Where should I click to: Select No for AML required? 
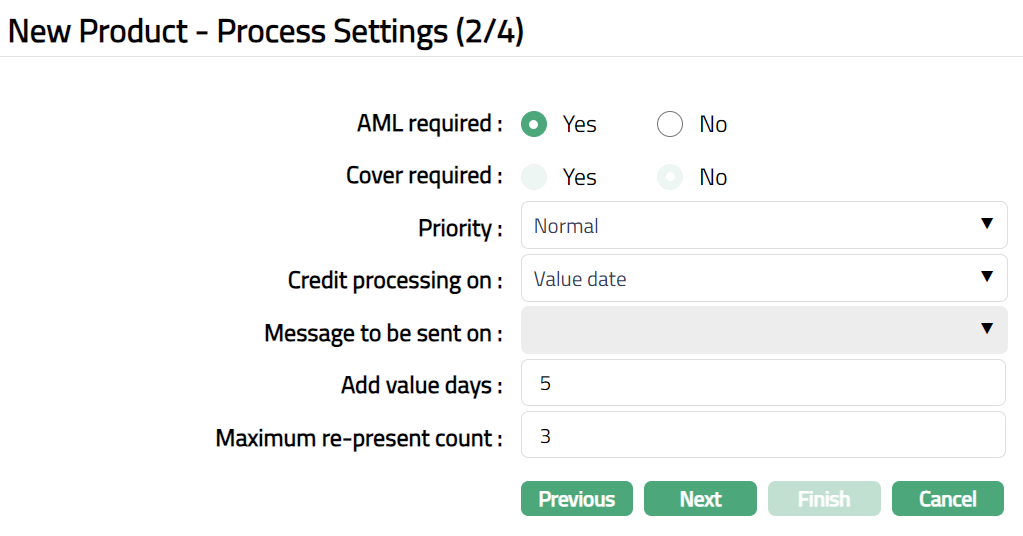[670, 125]
